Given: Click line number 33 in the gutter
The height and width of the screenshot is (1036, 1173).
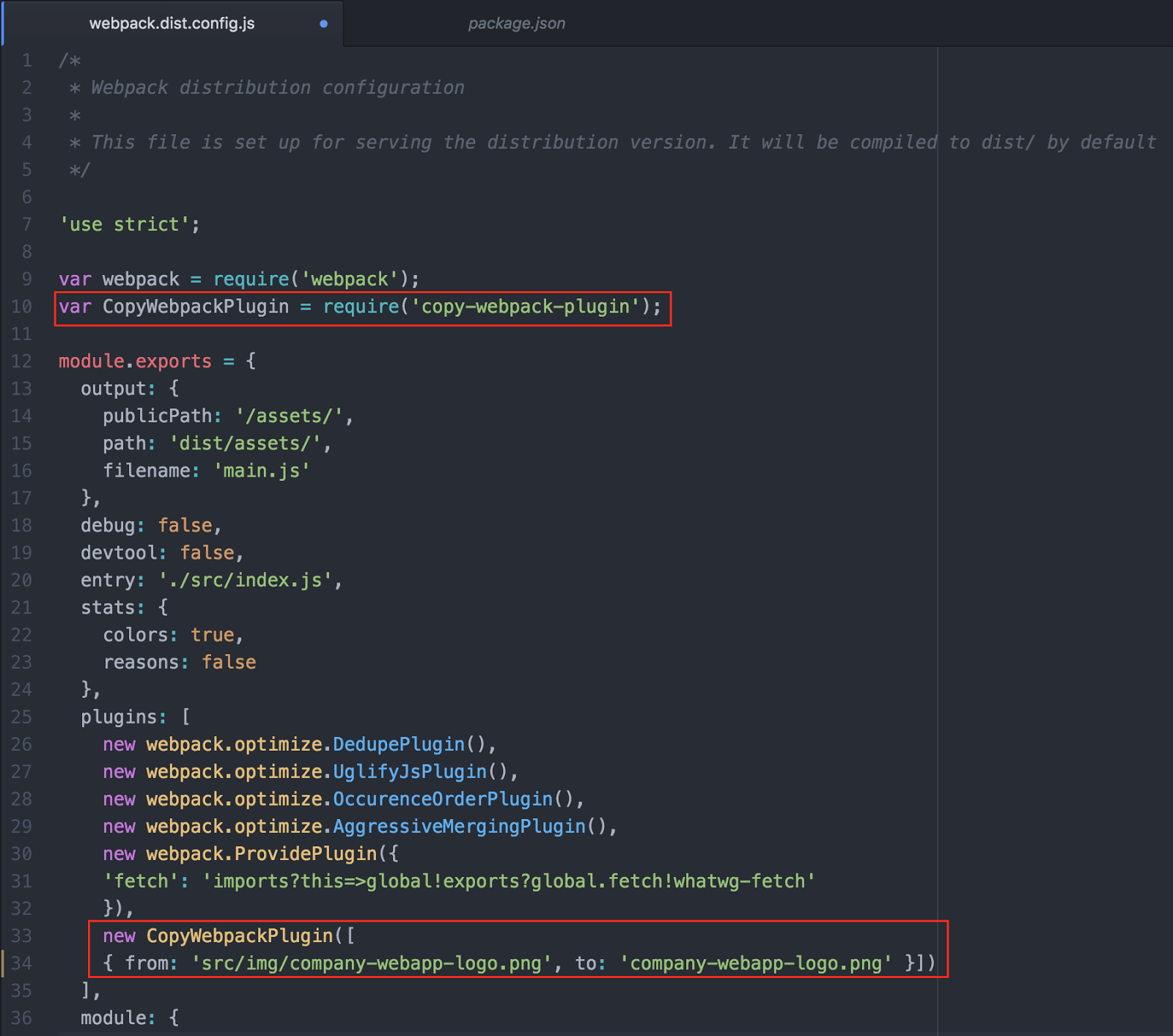Looking at the screenshot, I should point(22,936).
